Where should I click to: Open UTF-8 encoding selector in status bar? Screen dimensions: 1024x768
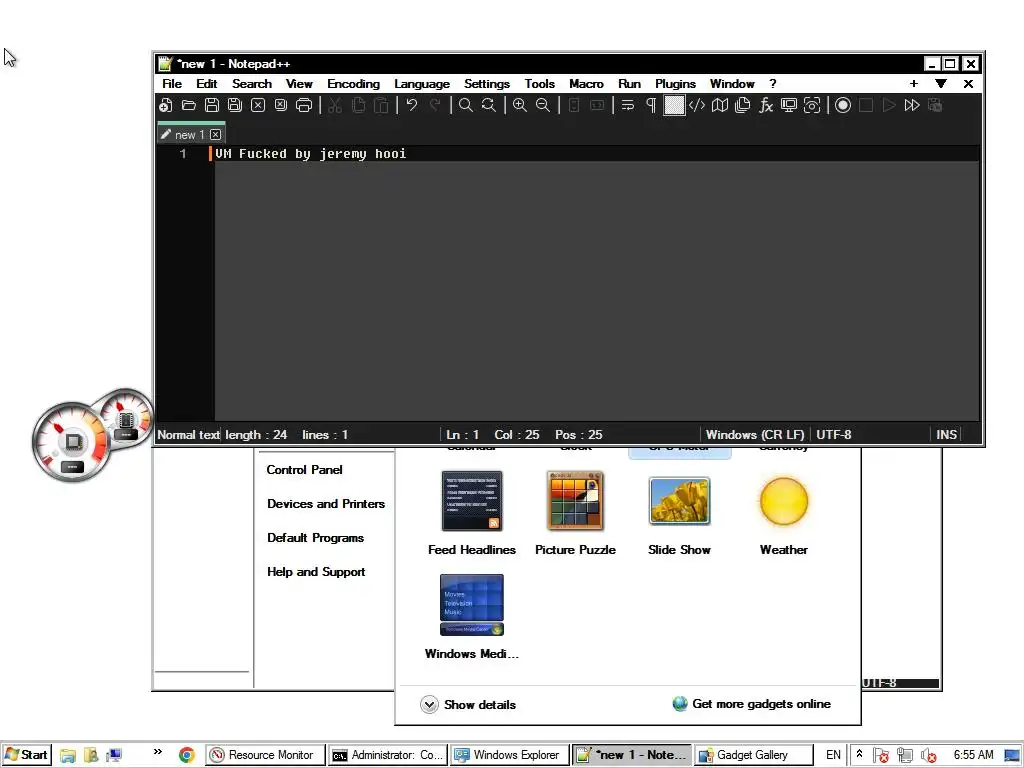point(834,435)
